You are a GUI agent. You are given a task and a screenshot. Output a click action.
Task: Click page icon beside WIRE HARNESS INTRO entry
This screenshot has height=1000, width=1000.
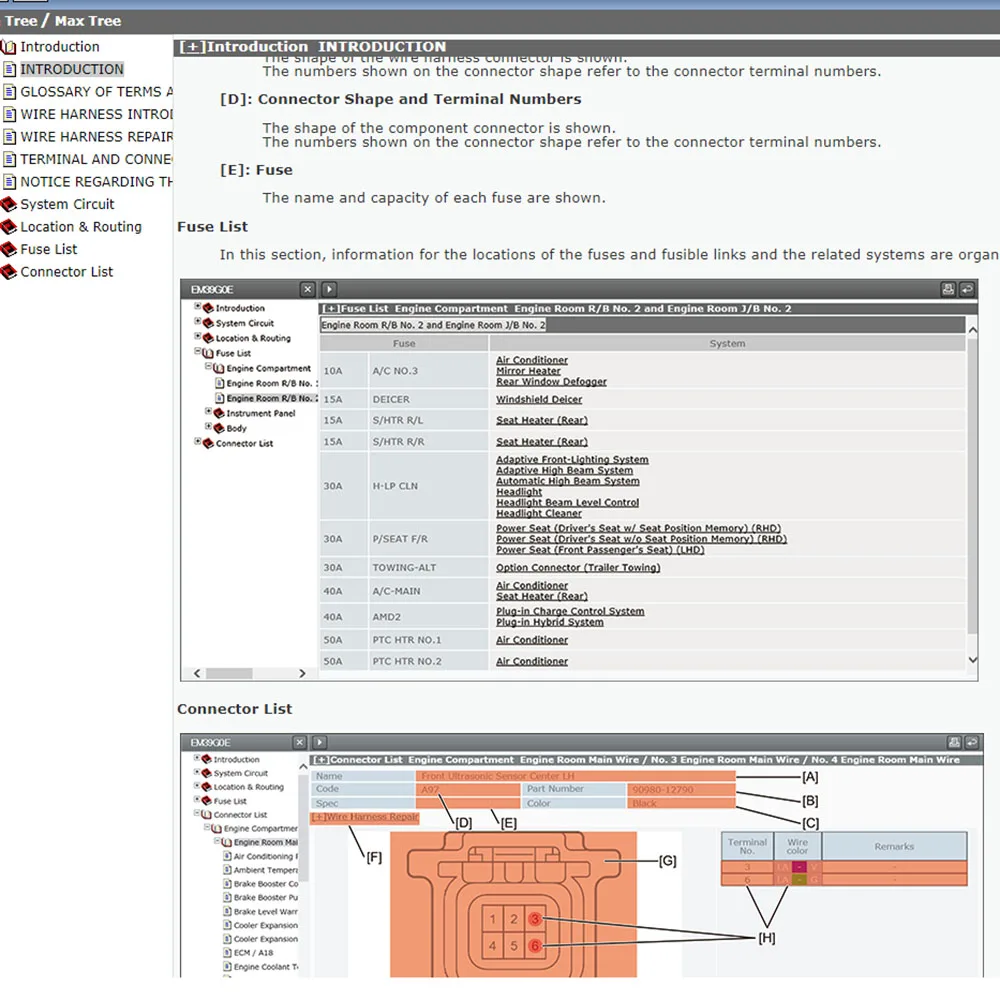pos(10,115)
